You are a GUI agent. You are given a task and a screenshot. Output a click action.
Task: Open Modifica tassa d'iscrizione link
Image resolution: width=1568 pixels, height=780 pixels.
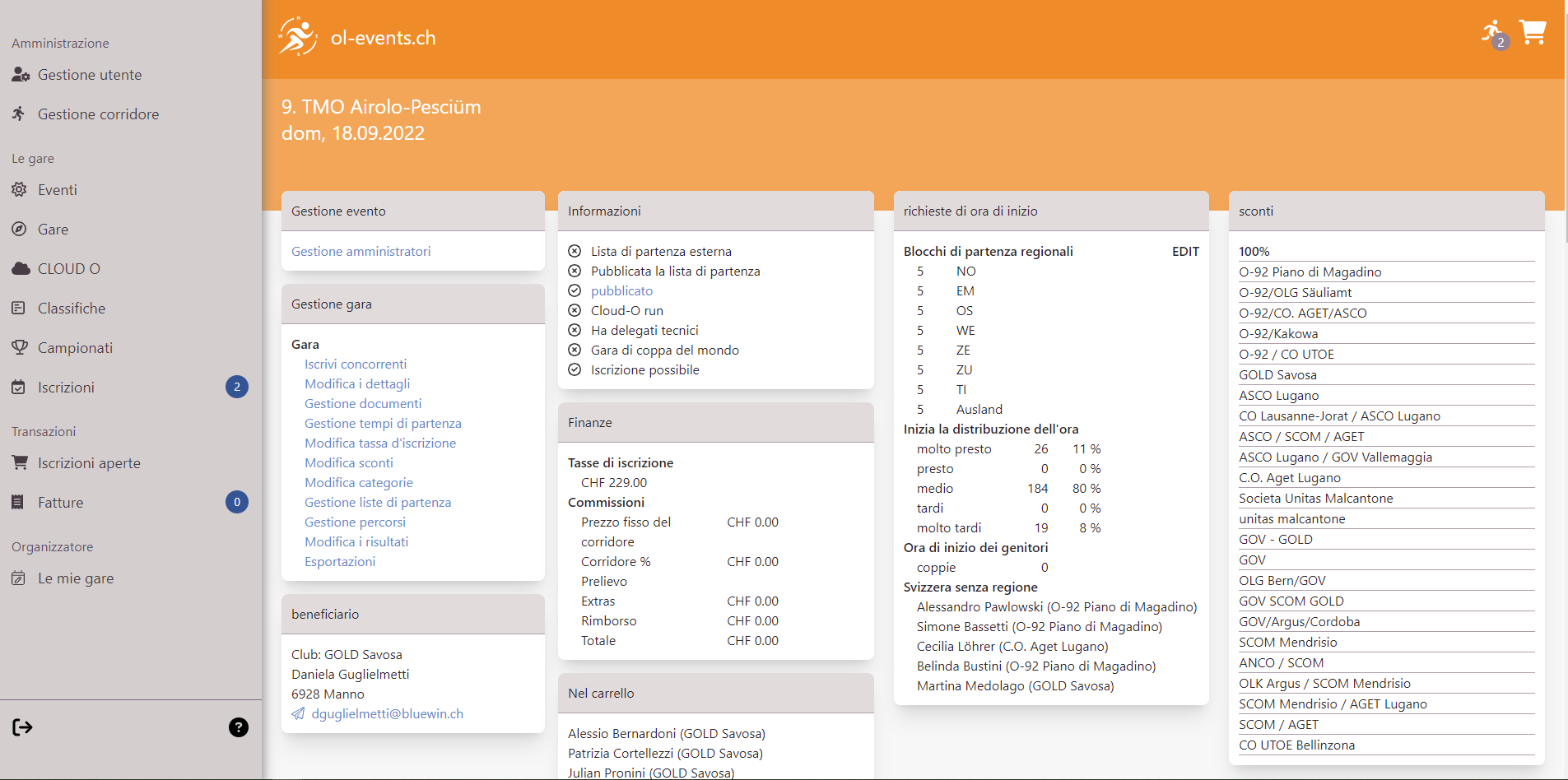pyautogui.click(x=380, y=443)
